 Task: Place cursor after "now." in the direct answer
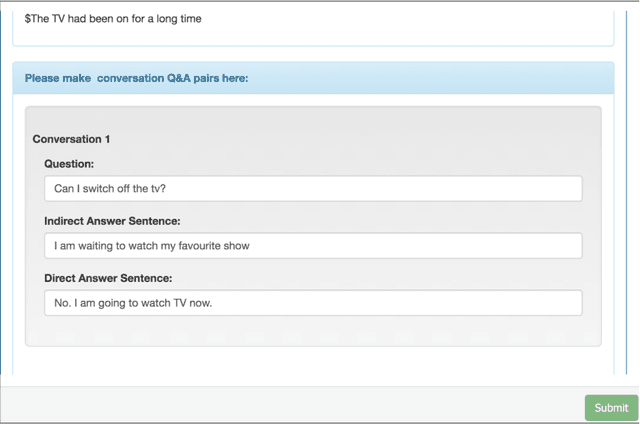click(x=214, y=303)
